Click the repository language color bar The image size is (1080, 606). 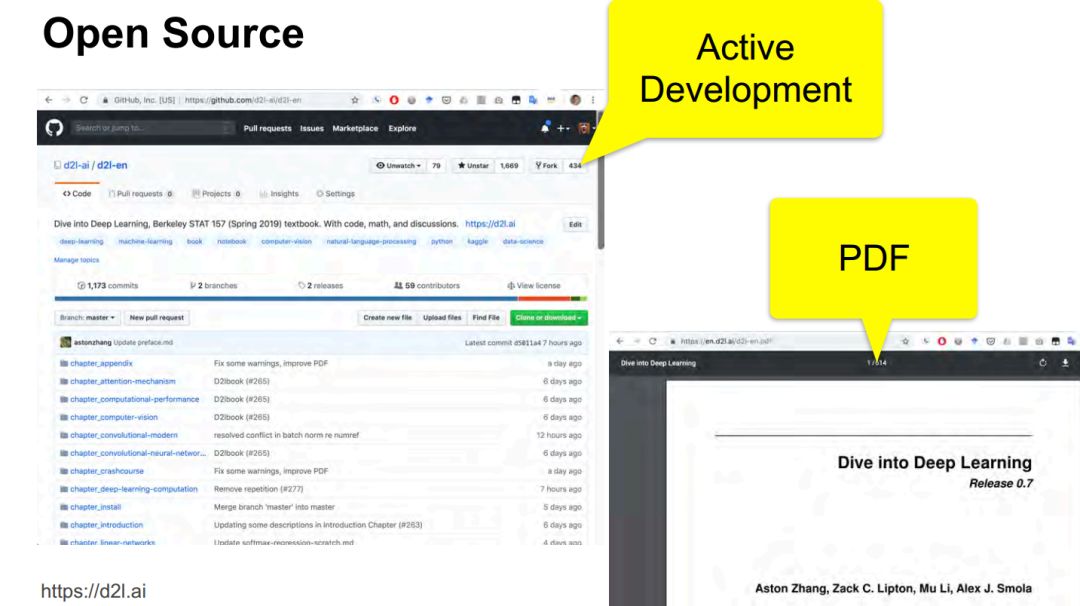[x=320, y=299]
